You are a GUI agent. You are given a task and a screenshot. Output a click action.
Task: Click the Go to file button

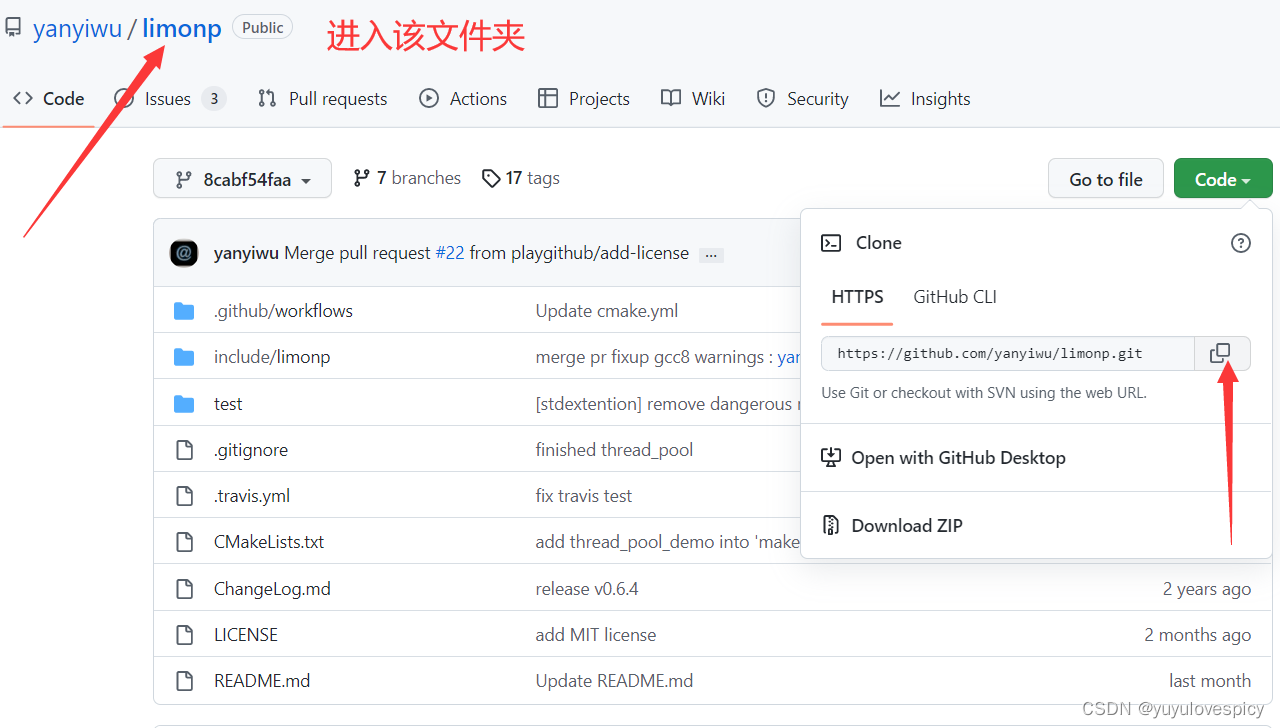(1105, 178)
